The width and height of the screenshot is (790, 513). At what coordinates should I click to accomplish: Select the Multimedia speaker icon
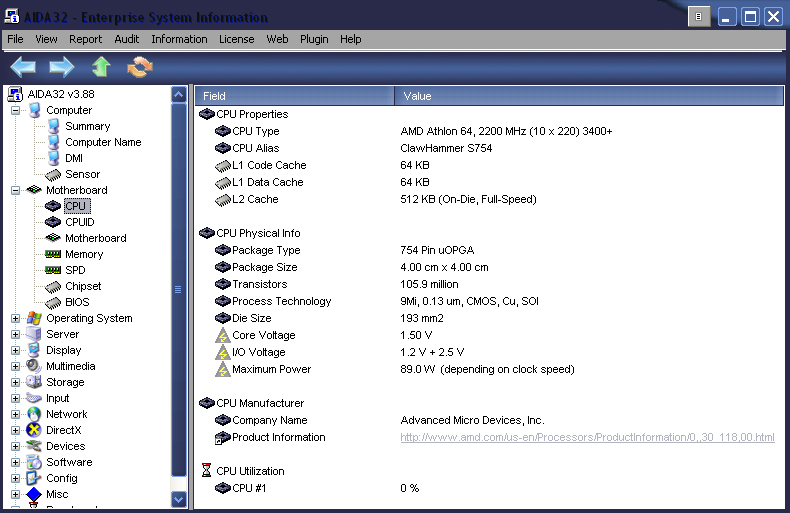(x=34, y=366)
